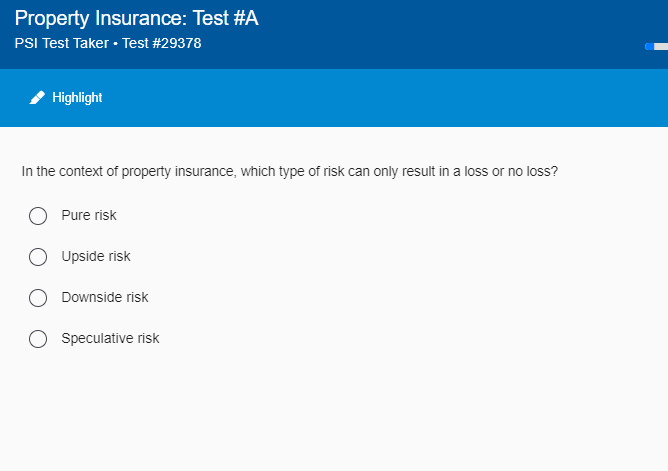Activate the Highlight tool label

pos(77,98)
